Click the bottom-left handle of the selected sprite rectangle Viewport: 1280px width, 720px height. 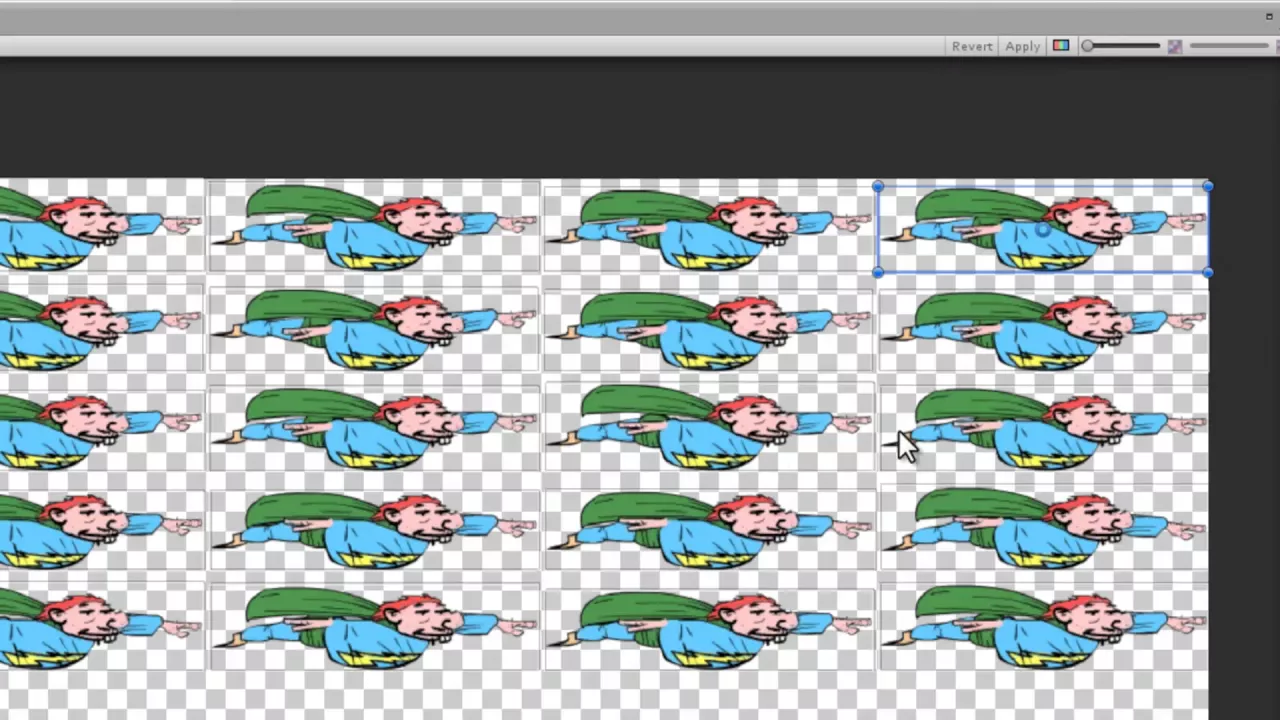point(877,272)
